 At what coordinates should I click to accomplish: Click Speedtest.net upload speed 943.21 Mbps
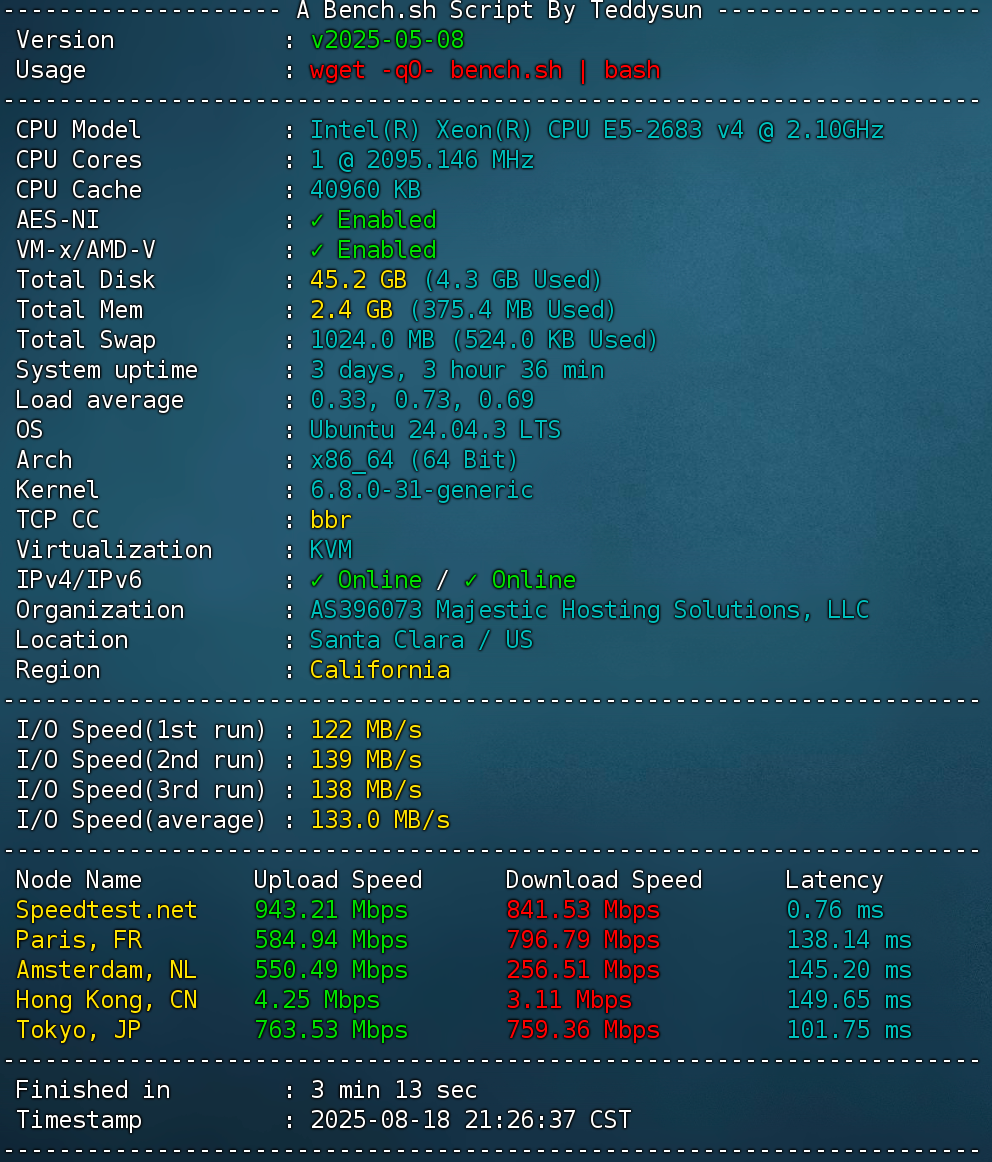331,910
